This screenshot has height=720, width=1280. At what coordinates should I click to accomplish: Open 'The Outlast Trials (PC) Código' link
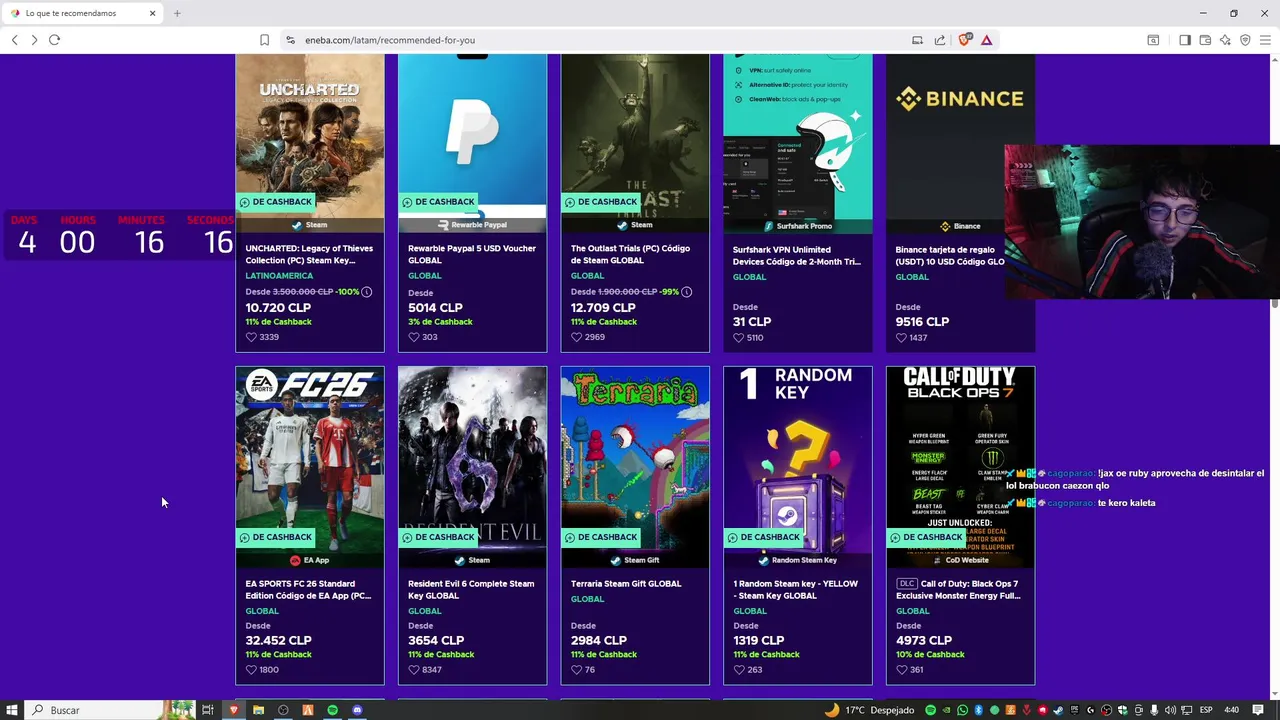tap(631, 254)
